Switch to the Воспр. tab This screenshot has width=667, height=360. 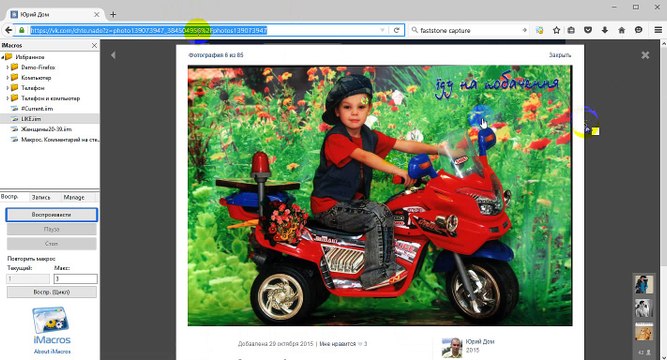(x=10, y=197)
